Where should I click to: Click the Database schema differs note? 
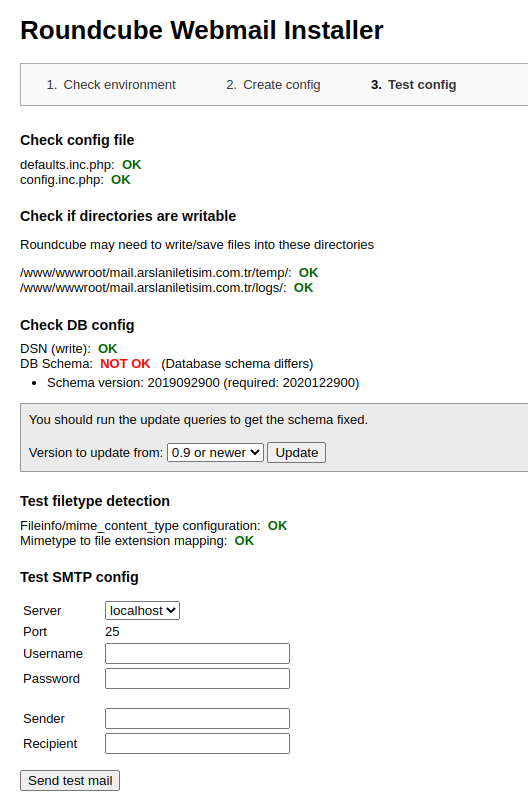(237, 364)
